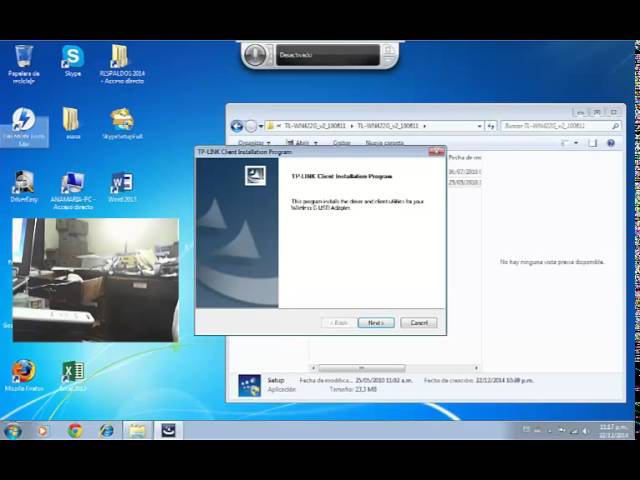The image size is (640, 480).
Task: Open recent locations dropdown beside Explorer nav arrows
Action: (x=261, y=126)
